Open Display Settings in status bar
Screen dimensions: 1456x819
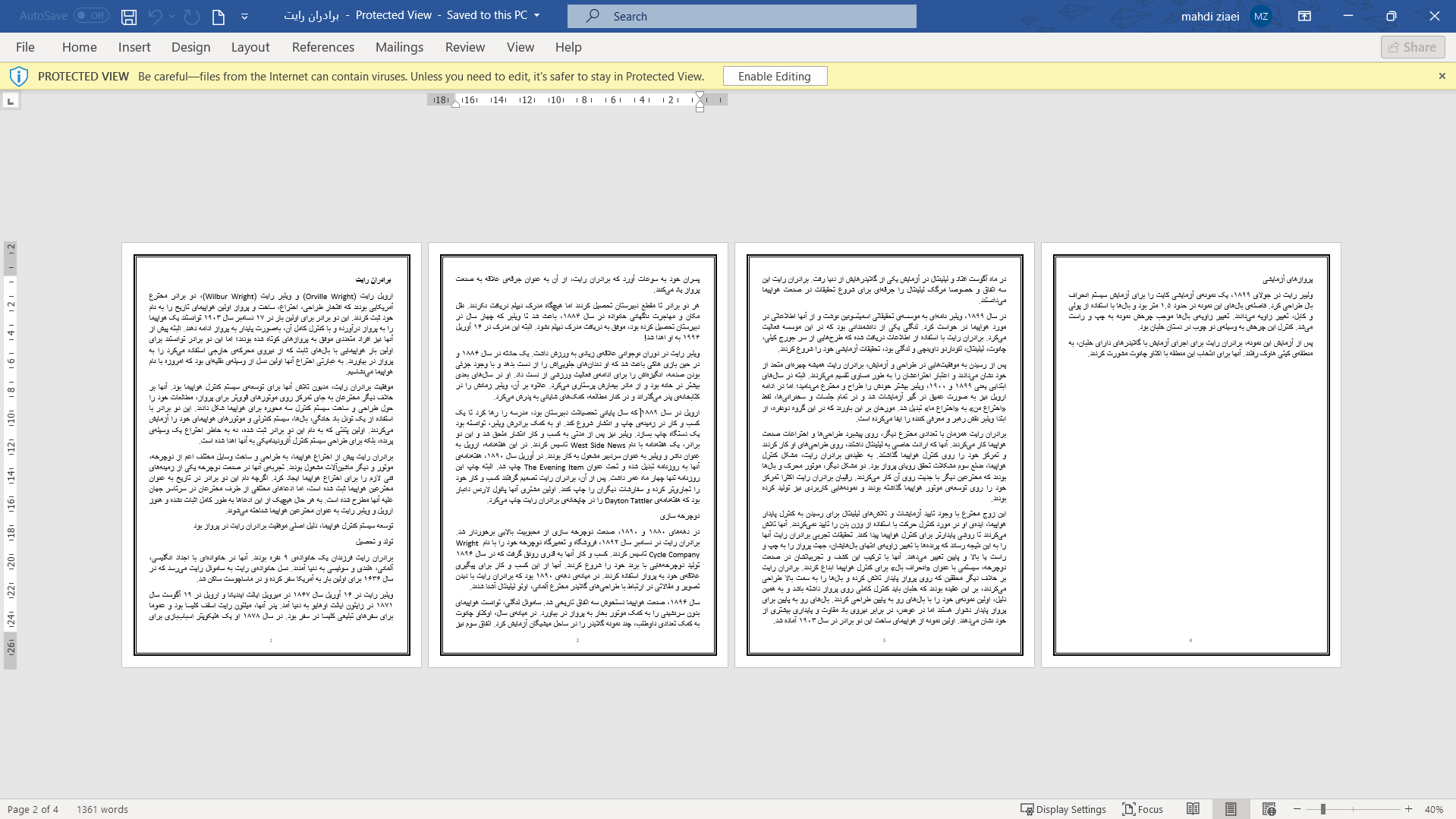coord(1063,809)
